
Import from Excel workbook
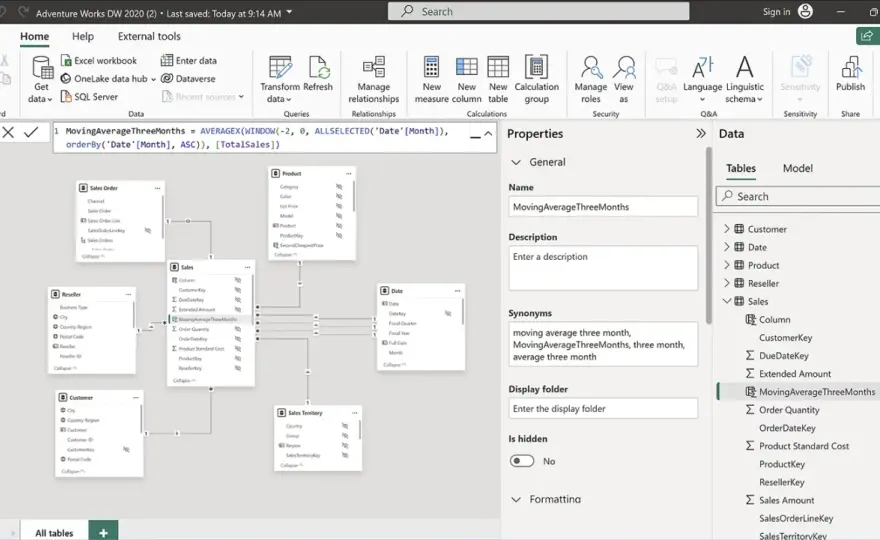point(99,61)
